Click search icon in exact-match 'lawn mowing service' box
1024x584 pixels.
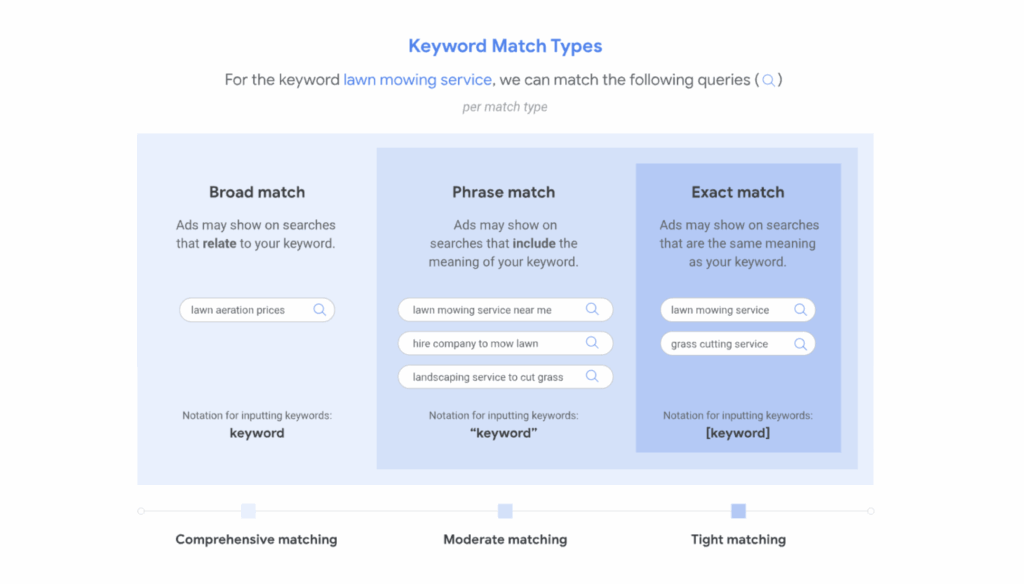(800, 310)
